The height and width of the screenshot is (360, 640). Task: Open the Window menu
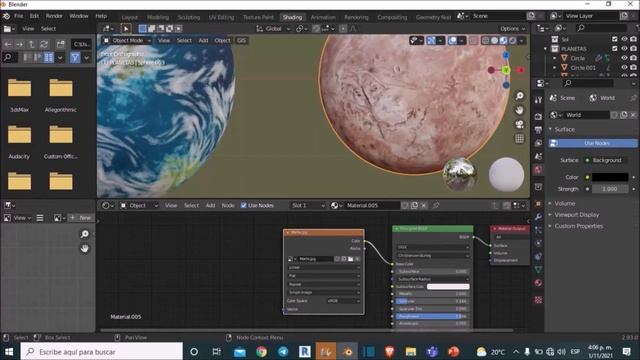[x=79, y=16]
